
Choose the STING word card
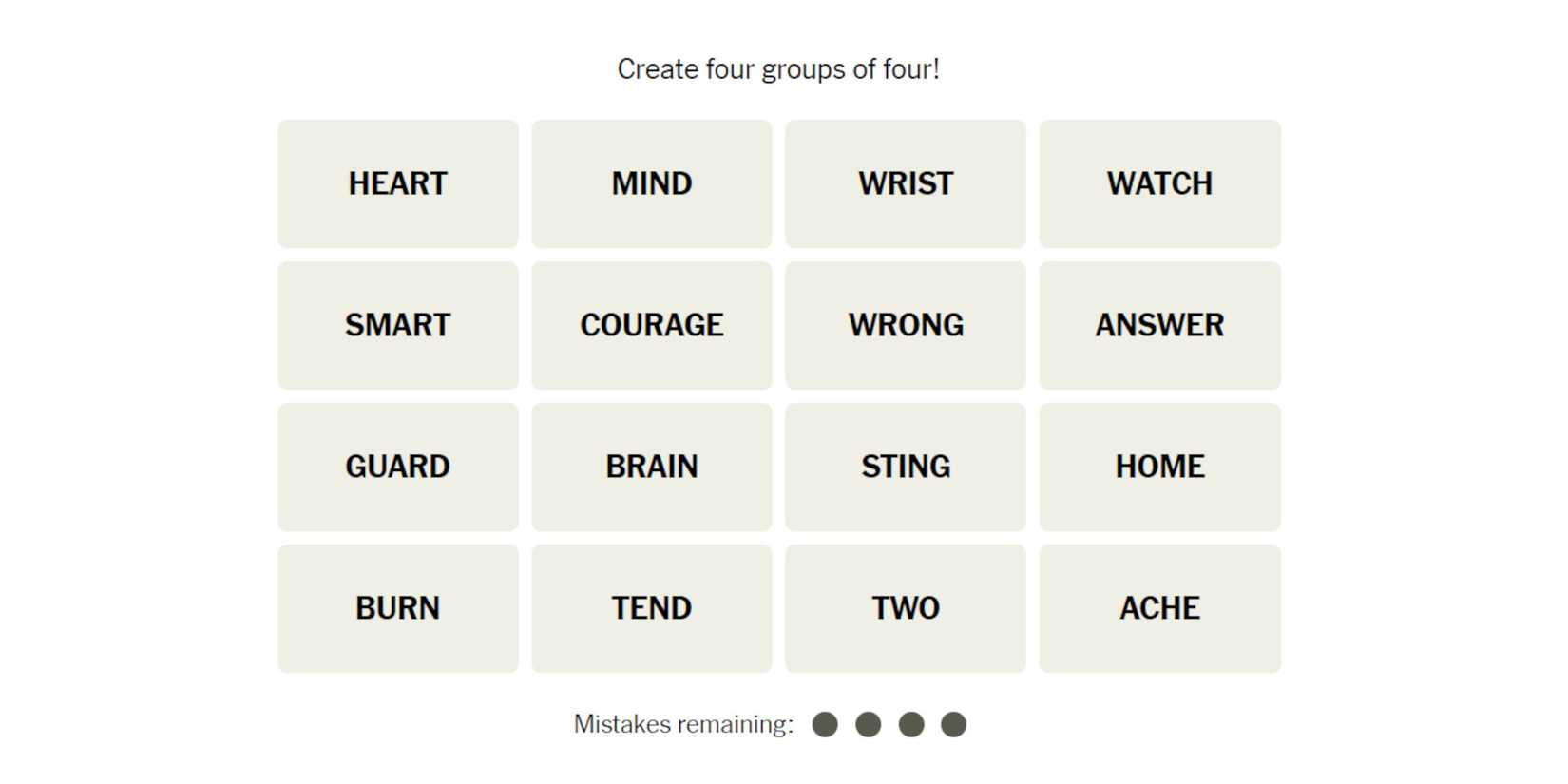(906, 467)
